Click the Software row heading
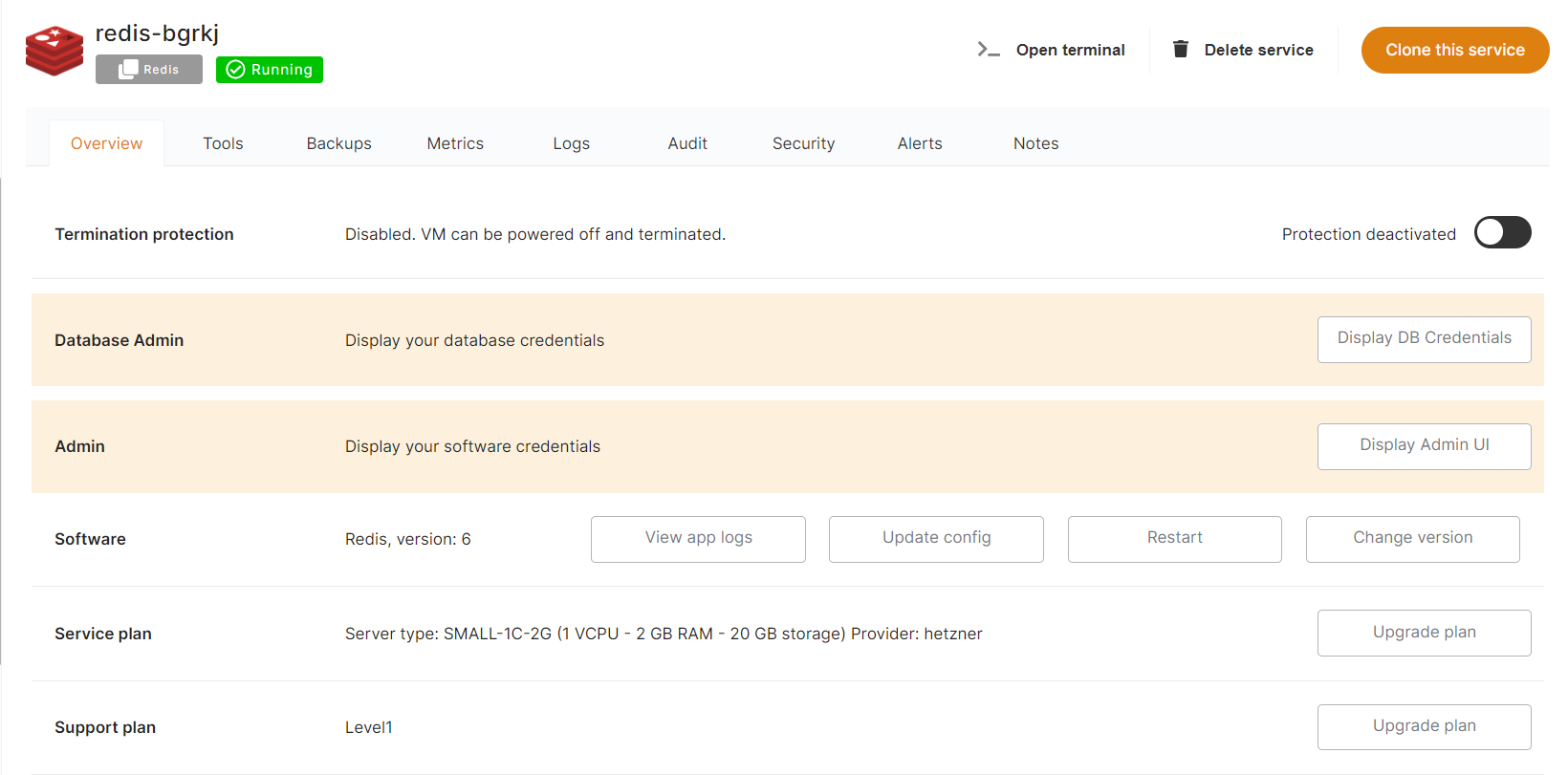 pyautogui.click(x=90, y=539)
